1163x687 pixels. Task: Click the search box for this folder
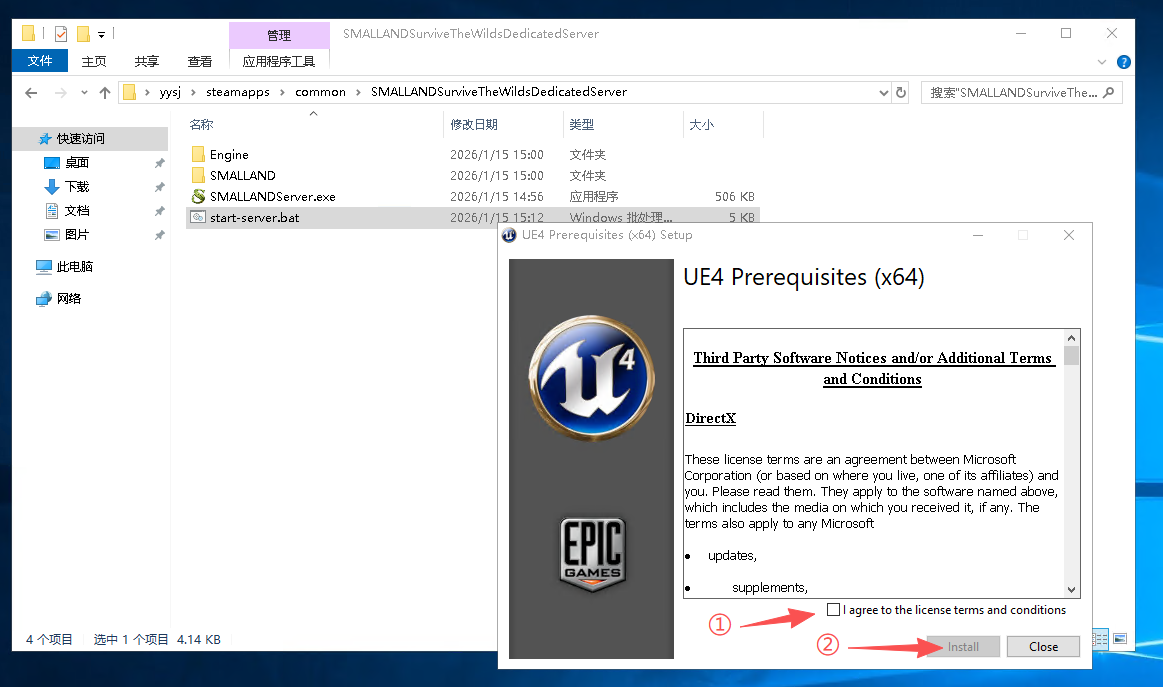[x=1013, y=93]
